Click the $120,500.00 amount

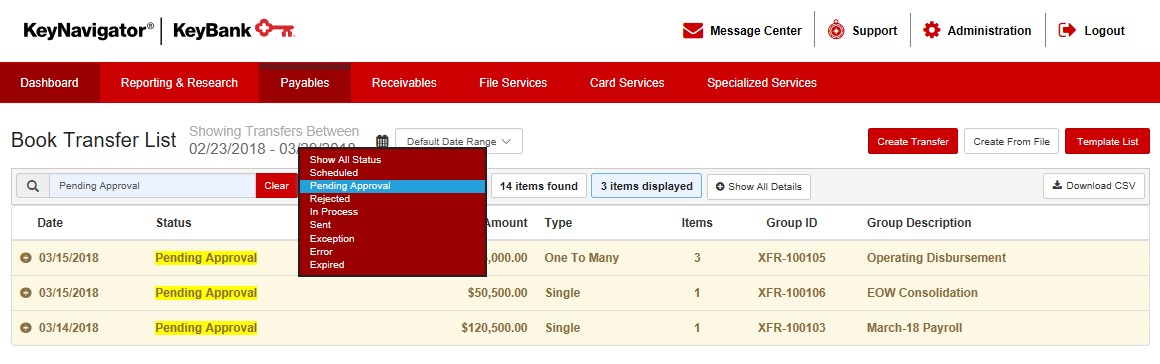[x=495, y=328]
